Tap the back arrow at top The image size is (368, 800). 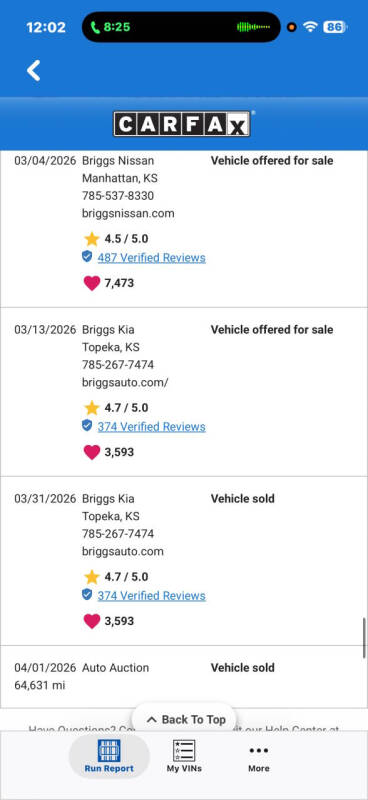[34, 70]
